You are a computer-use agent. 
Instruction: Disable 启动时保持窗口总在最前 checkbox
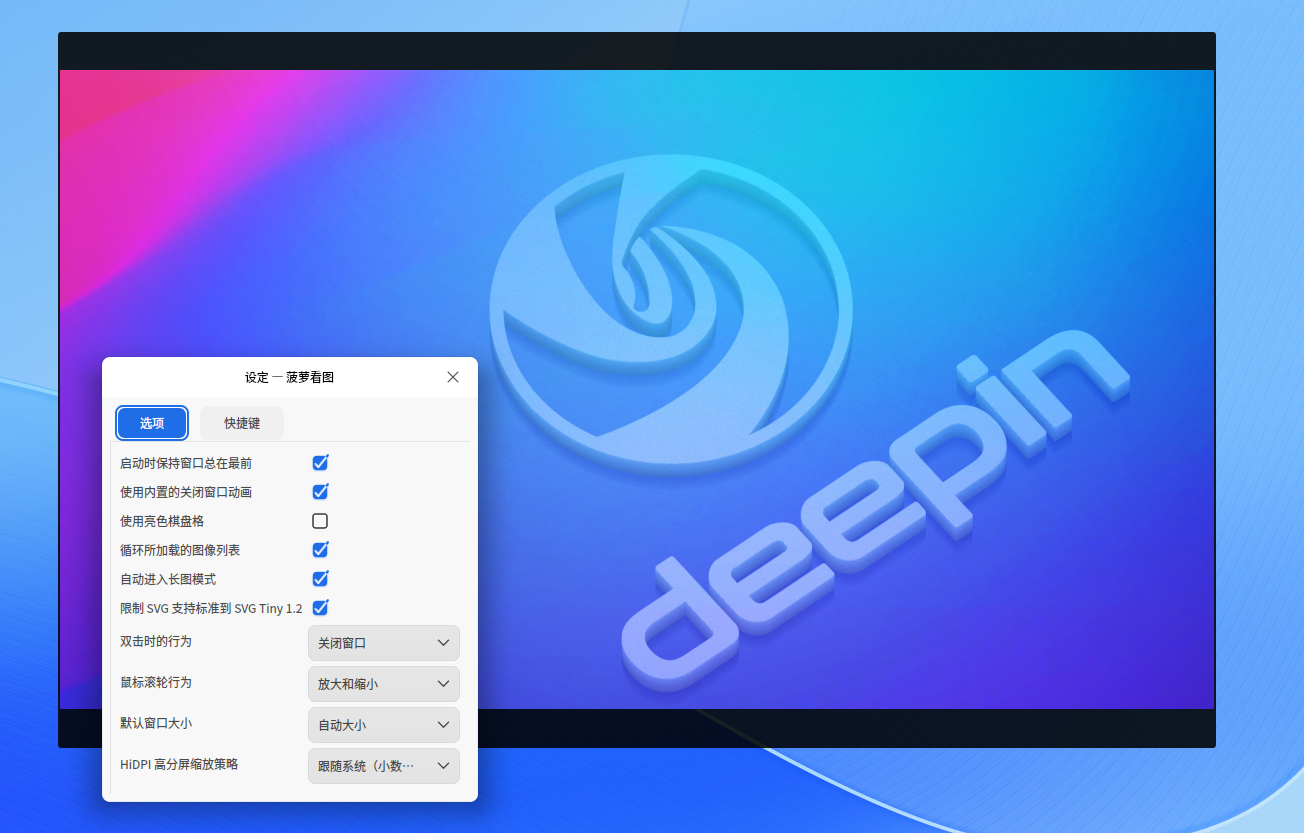click(x=320, y=463)
